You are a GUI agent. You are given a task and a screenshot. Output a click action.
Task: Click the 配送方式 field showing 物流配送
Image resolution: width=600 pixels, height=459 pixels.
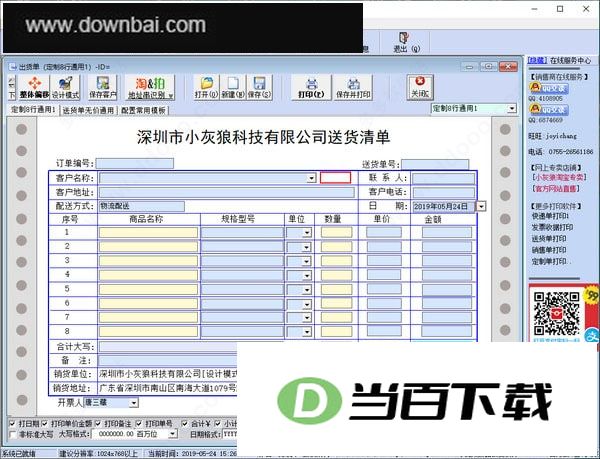[x=142, y=207]
